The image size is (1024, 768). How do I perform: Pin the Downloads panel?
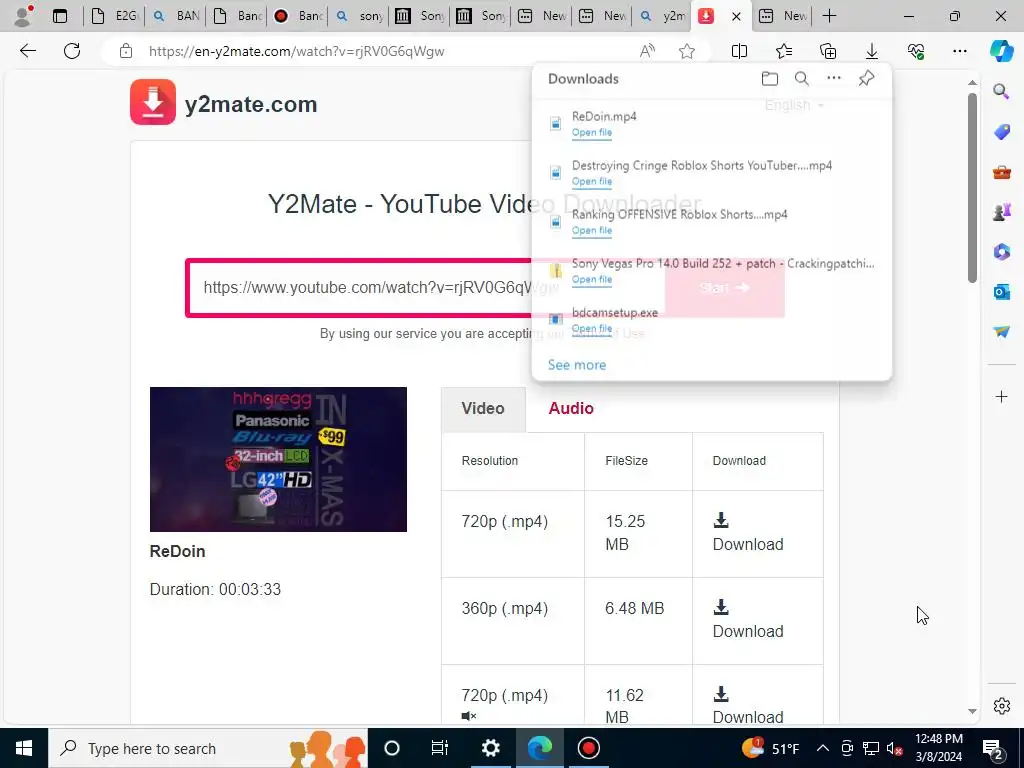click(866, 78)
